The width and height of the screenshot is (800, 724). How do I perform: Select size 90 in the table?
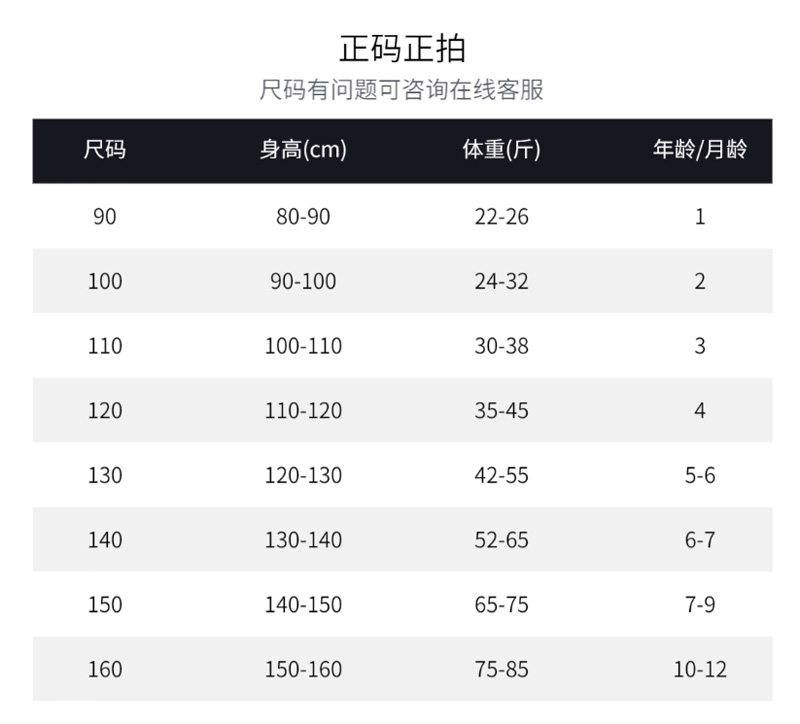pos(105,216)
